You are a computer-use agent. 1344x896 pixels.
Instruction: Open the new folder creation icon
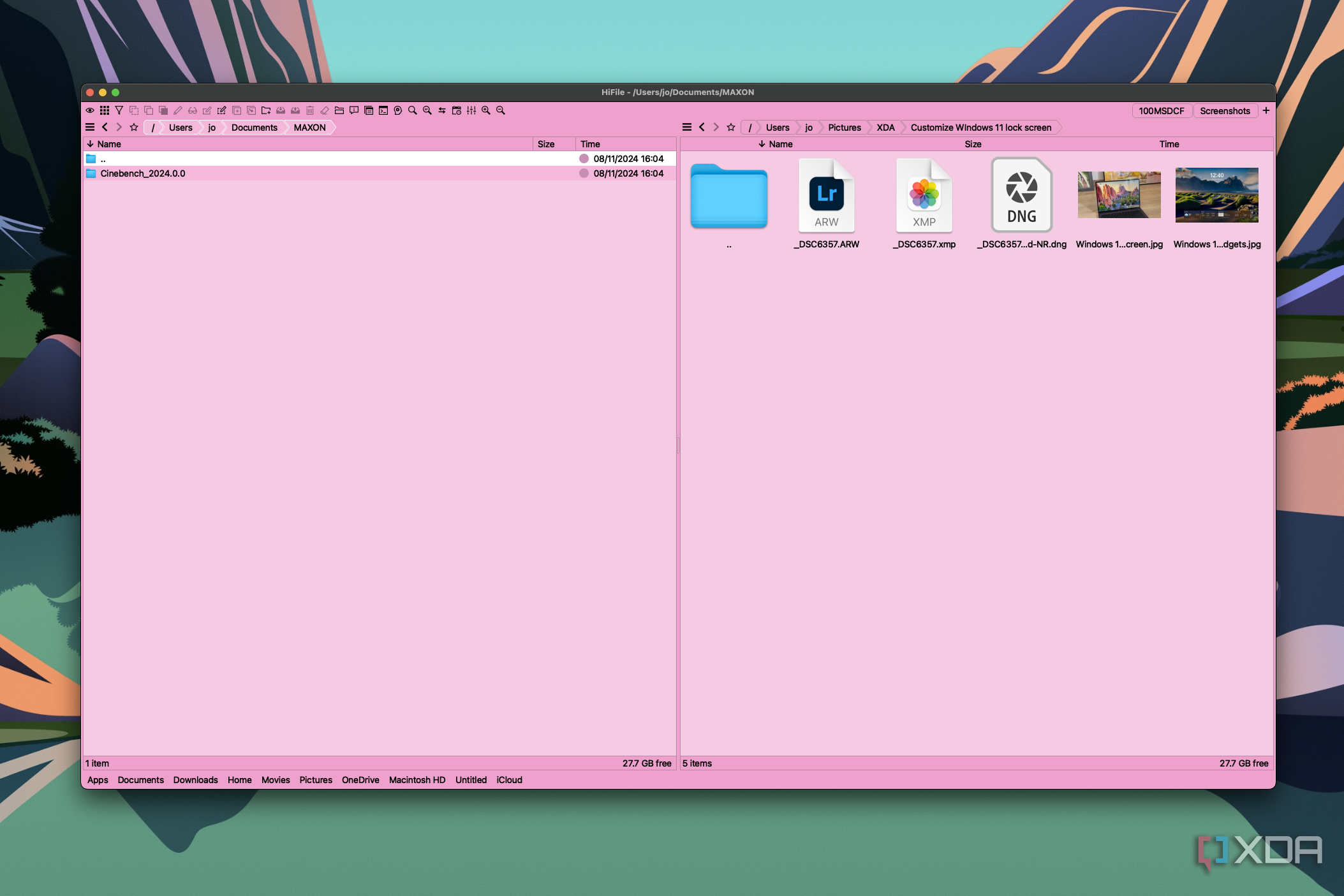265,110
